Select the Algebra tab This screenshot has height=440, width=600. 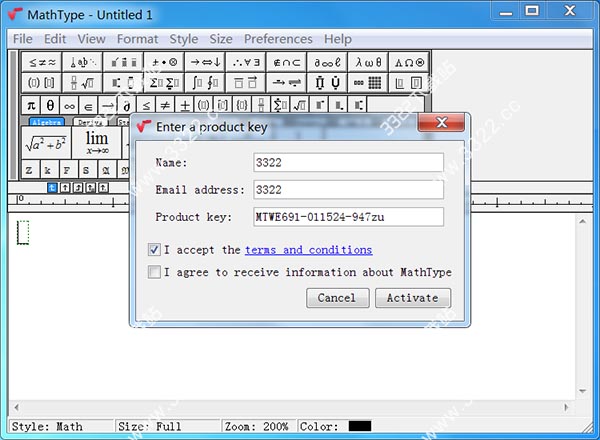click(47, 122)
